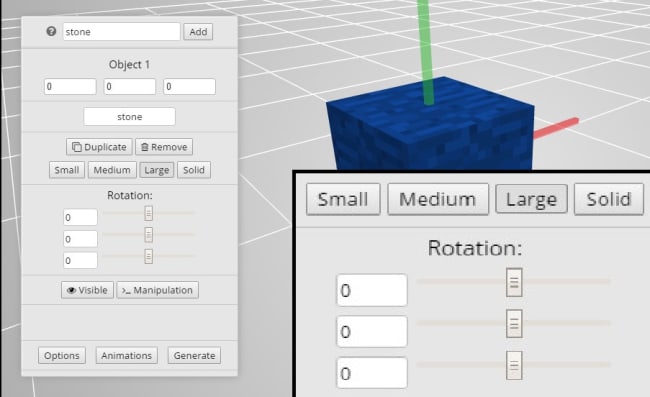Screen dimensions: 650x397
Task: Click the help question mark icon
Action: (51, 31)
